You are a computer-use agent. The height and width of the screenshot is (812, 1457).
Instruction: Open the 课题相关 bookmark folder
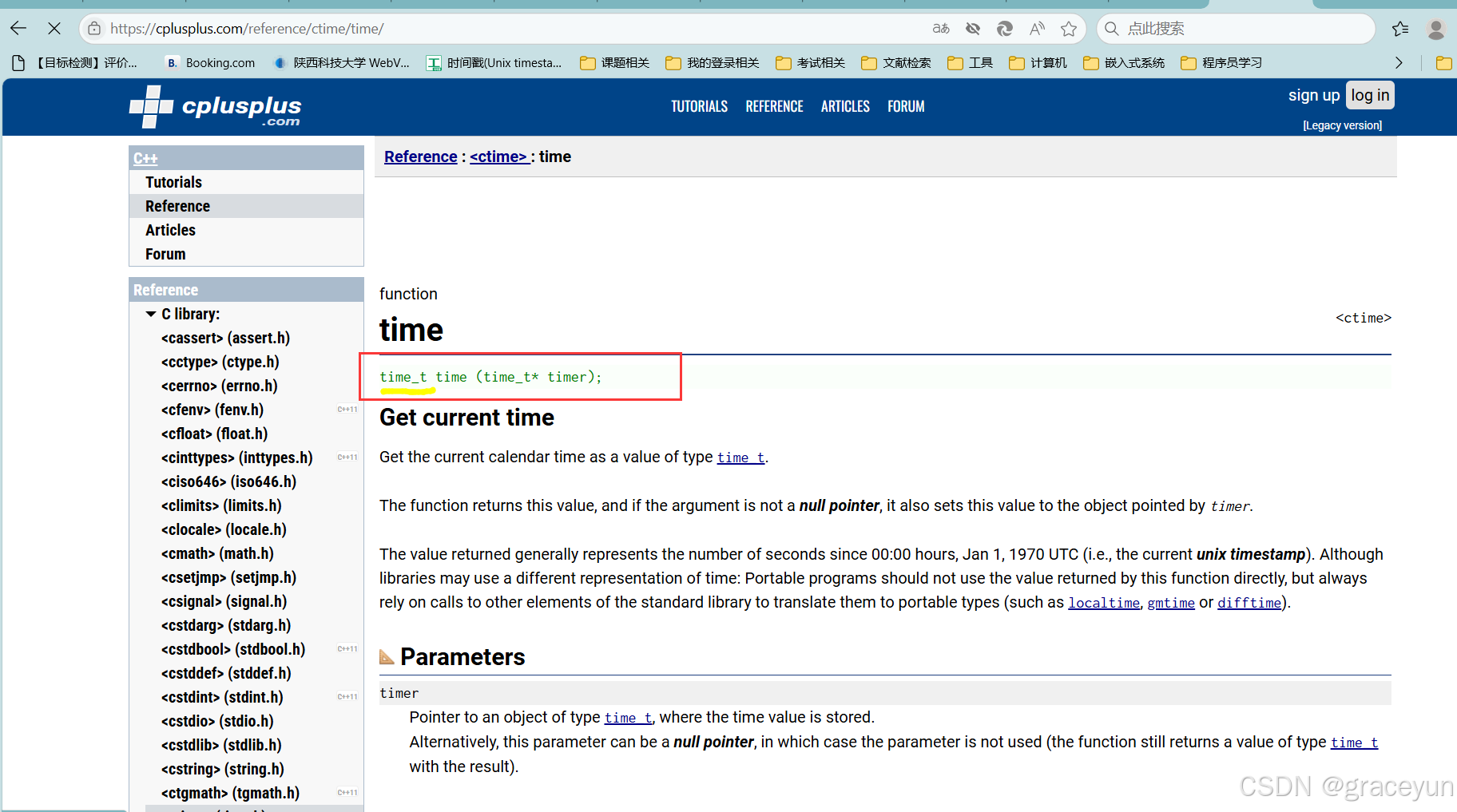615,63
